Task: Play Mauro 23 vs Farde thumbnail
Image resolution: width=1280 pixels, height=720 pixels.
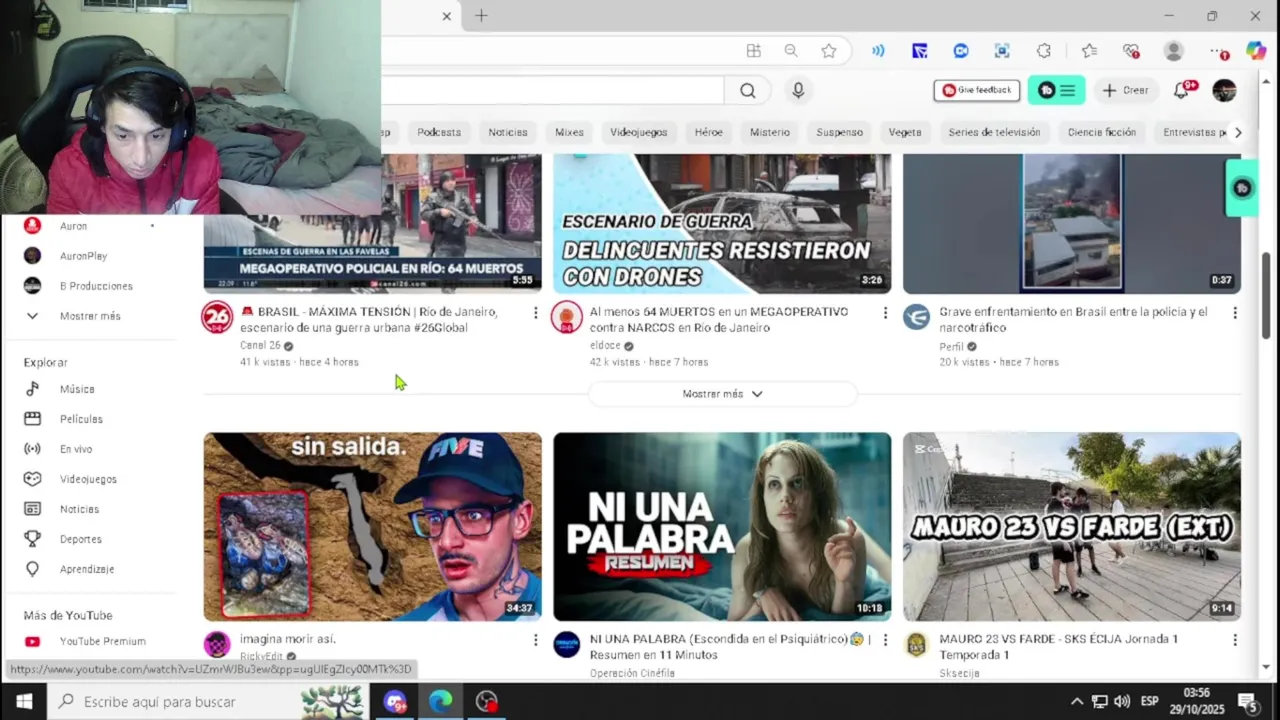Action: pos(1072,527)
